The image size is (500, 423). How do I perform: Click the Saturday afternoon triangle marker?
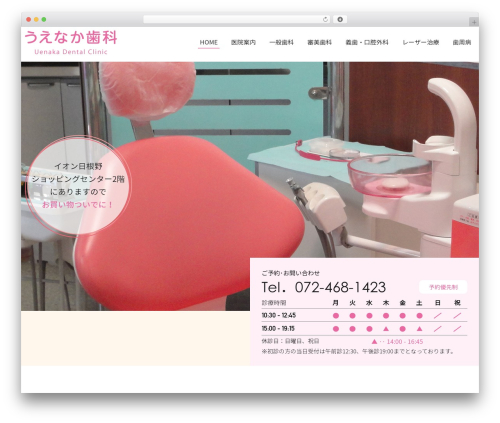tap(419, 329)
